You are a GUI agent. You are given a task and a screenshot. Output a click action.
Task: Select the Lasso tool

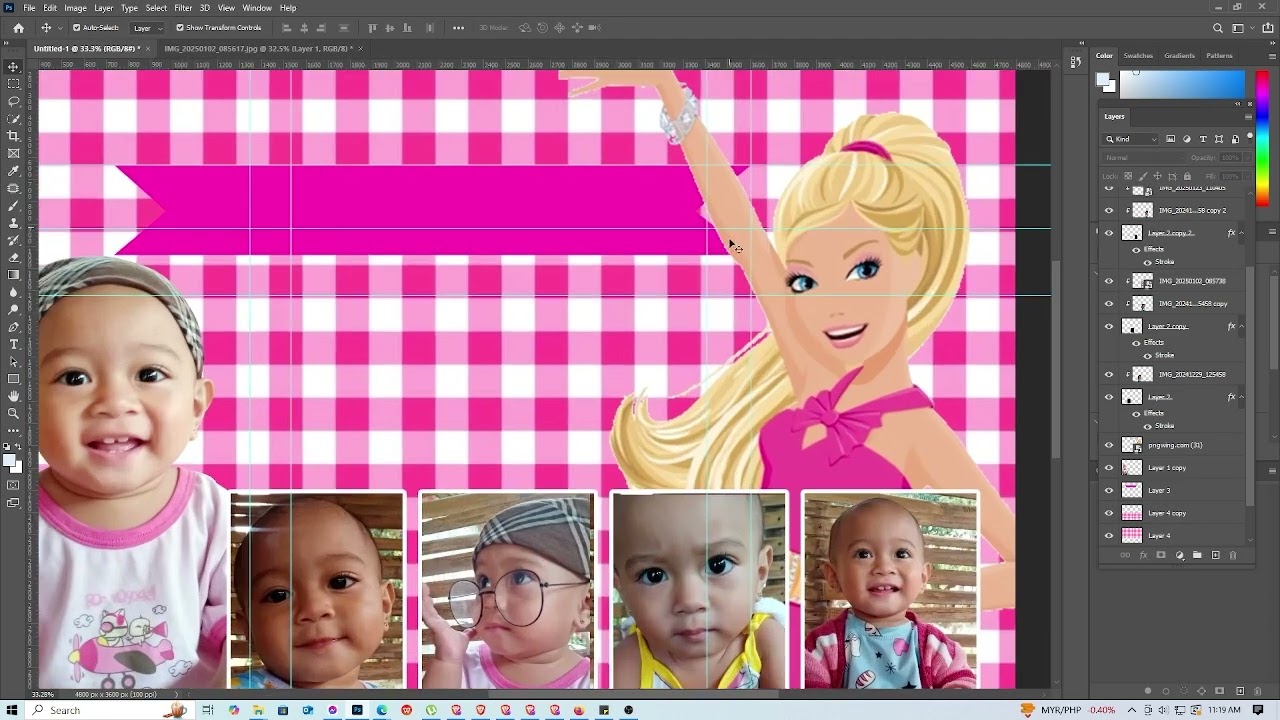pos(13,102)
